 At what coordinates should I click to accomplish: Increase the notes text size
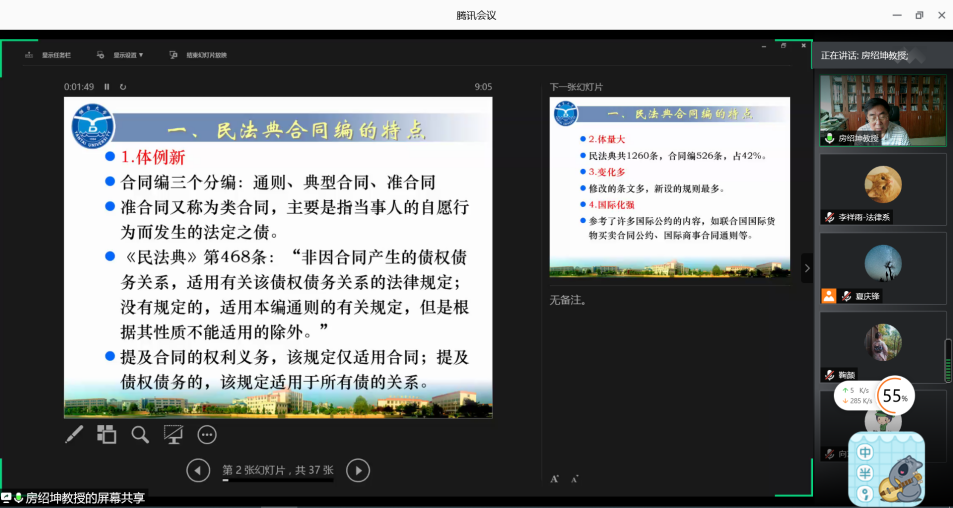click(554, 479)
